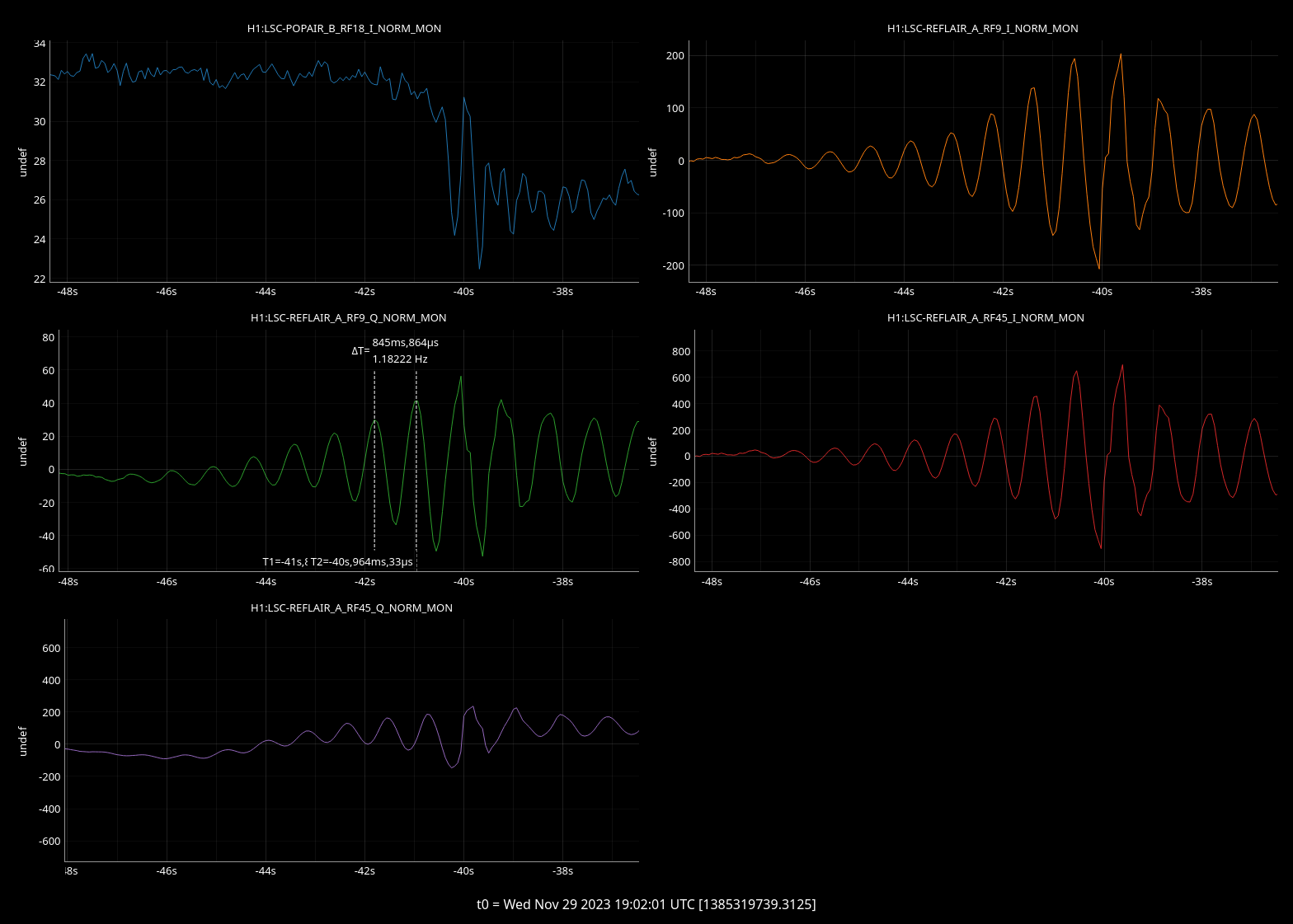The width and height of the screenshot is (1293, 924).
Task: Click the -38s x-axis tick of RF45_I plot
Action: point(1202,582)
